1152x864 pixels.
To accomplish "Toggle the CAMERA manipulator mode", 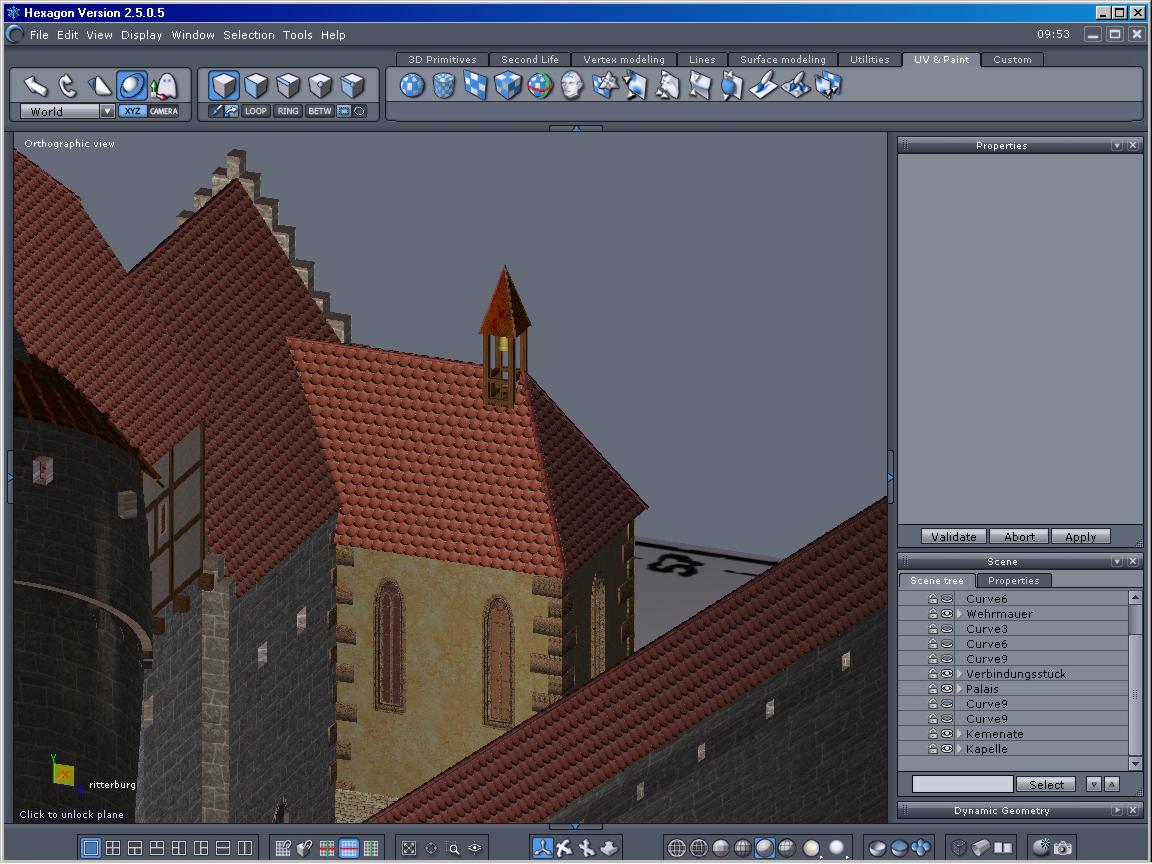I will click(x=164, y=111).
